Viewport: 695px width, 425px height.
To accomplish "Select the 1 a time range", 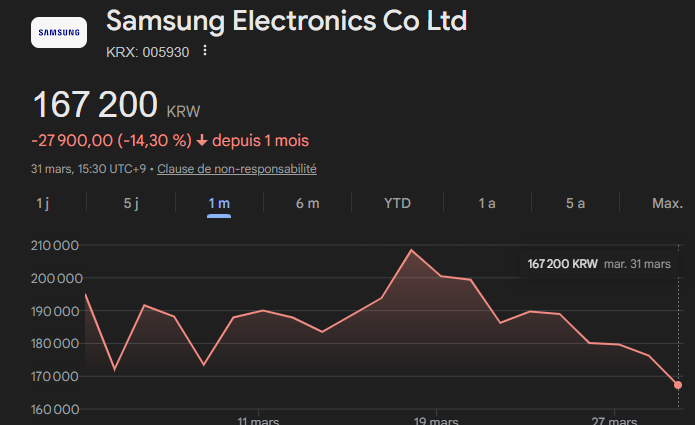I will (x=487, y=203).
